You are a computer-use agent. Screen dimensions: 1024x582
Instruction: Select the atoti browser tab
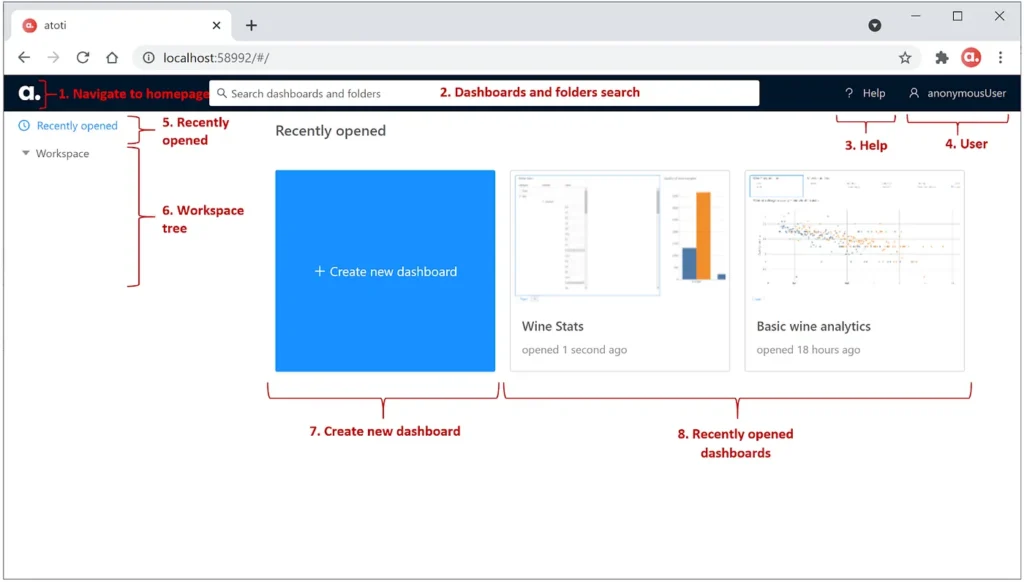tap(121, 25)
